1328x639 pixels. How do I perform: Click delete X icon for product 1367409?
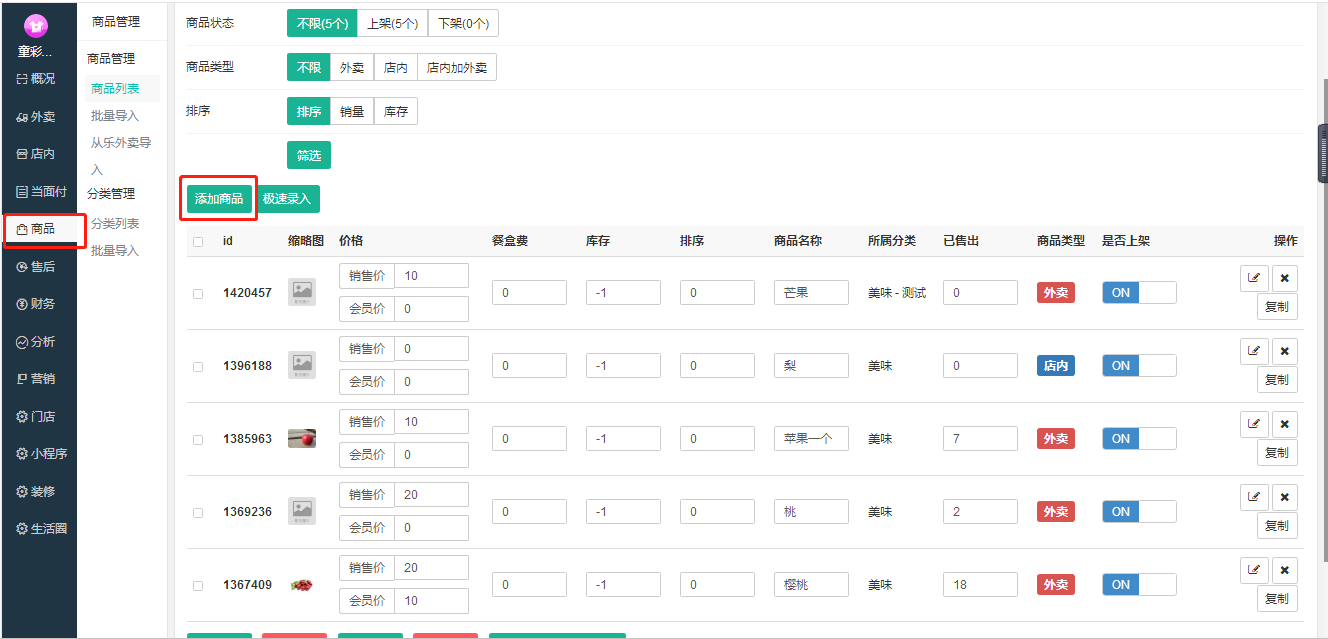tap(1285, 570)
